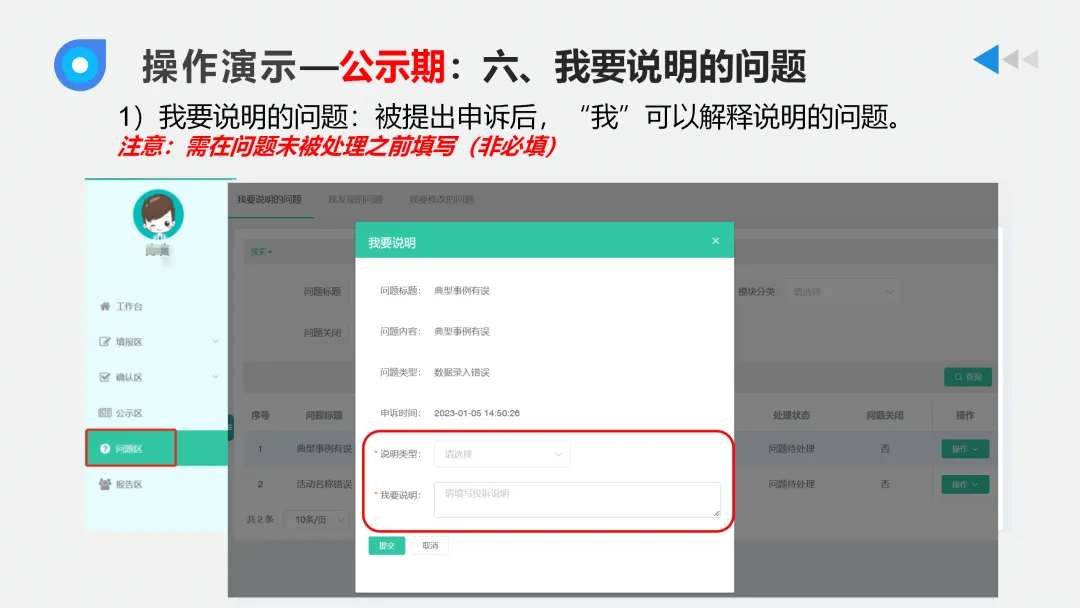Image resolution: width=1080 pixels, height=608 pixels.
Task: Click the 我要说明 text input field
Action: [577, 500]
